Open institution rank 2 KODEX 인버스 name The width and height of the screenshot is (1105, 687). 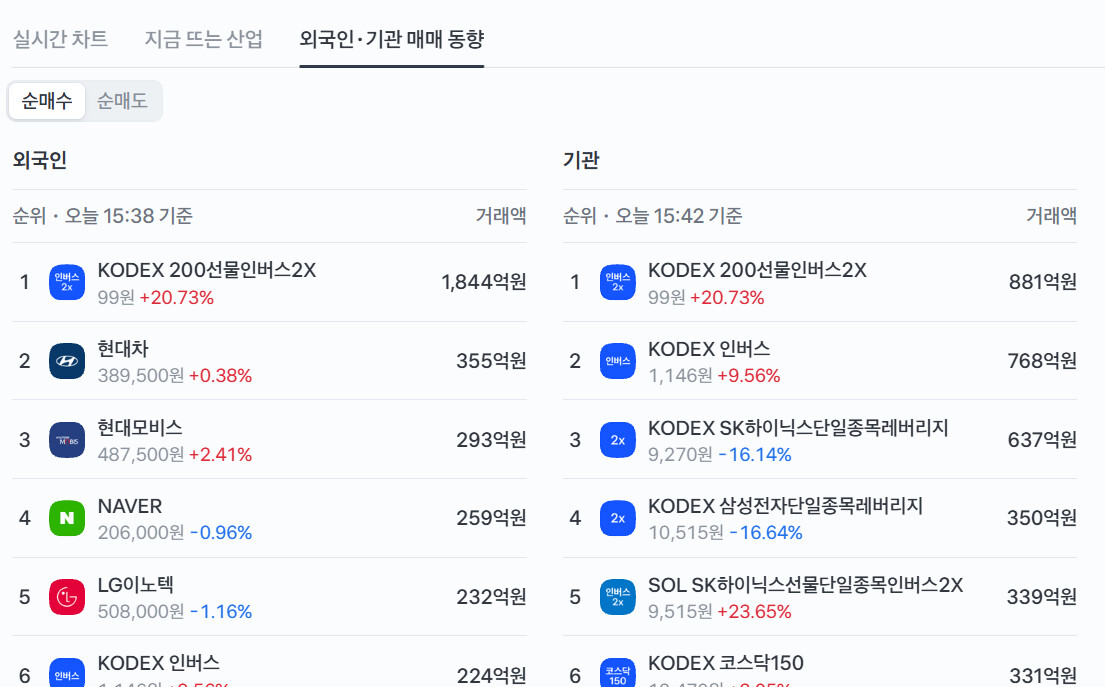click(x=709, y=349)
